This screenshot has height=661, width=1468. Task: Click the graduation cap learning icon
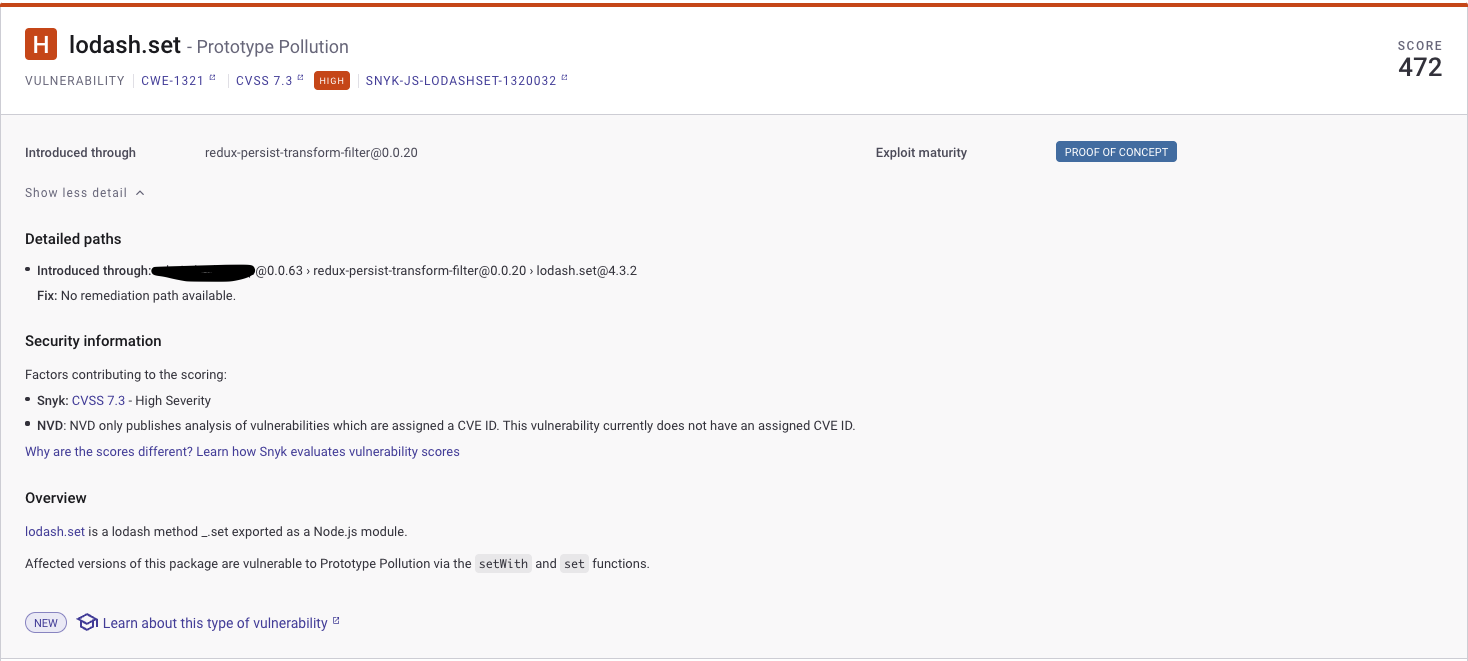[86, 622]
